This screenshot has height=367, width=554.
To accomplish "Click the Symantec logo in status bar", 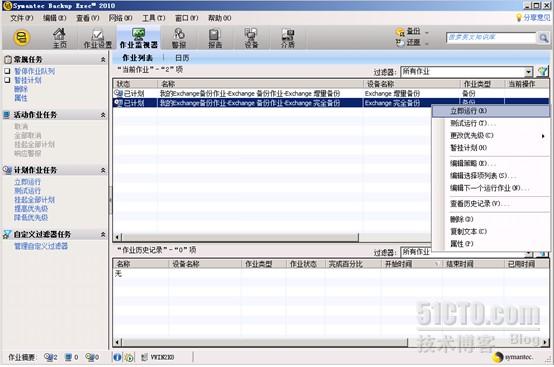I will (x=513, y=357).
